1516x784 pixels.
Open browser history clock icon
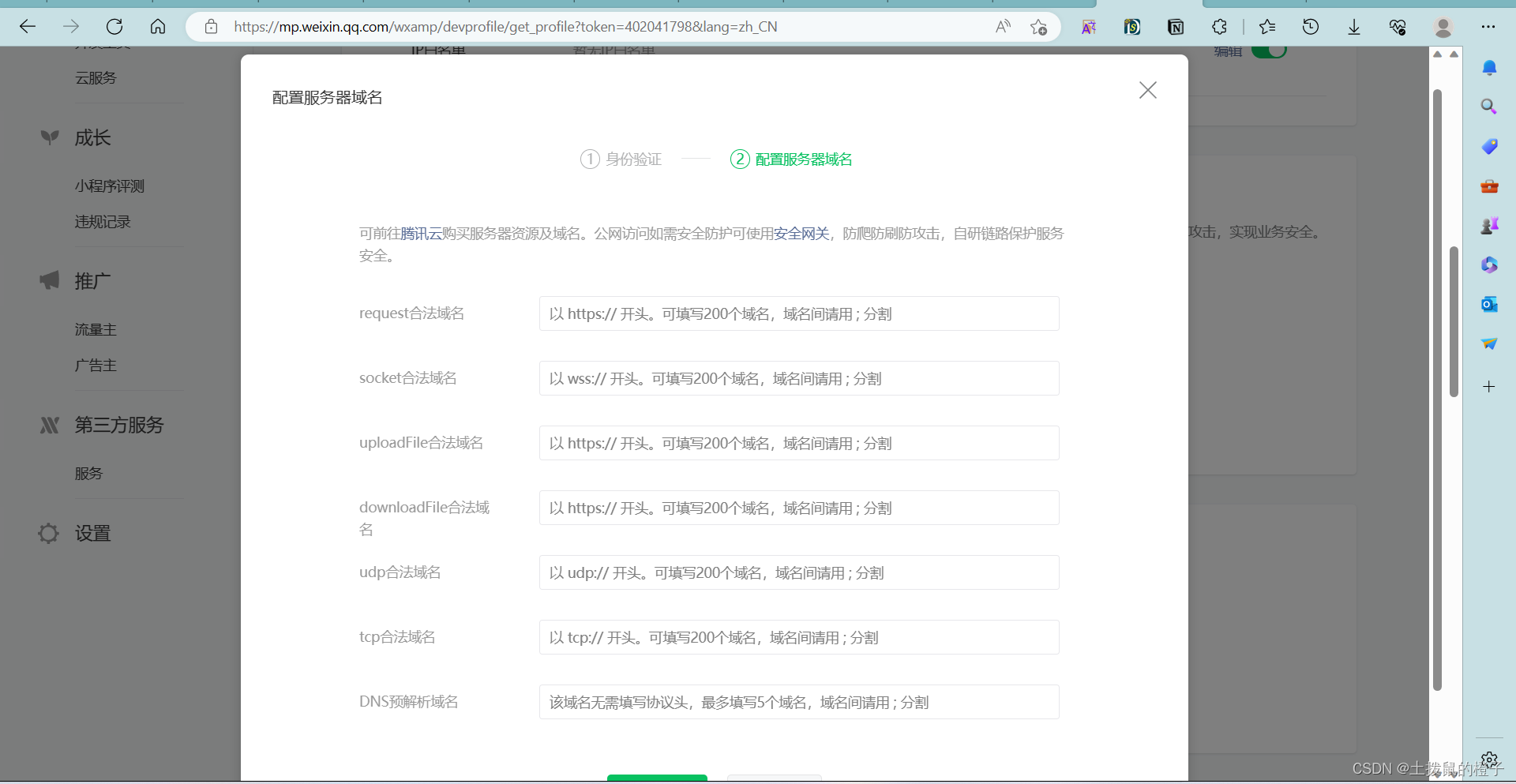pyautogui.click(x=1311, y=27)
